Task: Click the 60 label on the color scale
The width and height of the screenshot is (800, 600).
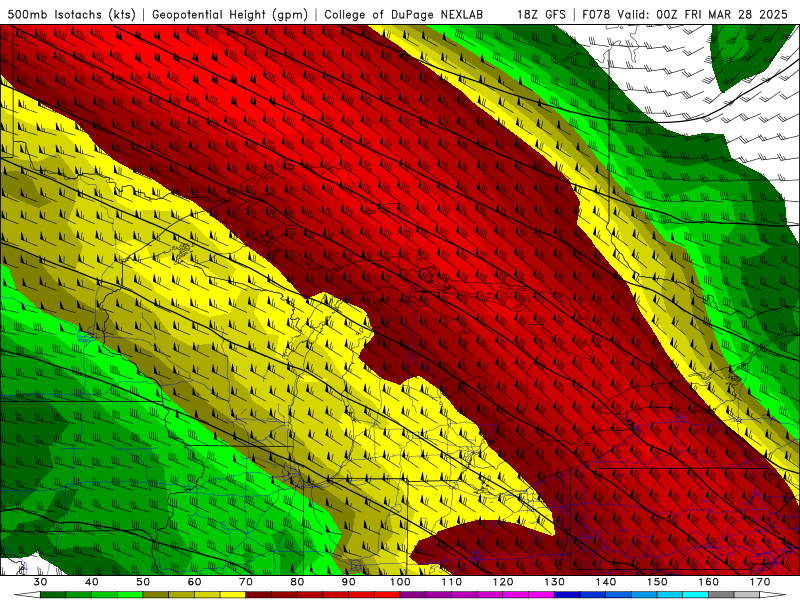Action: pos(194,582)
